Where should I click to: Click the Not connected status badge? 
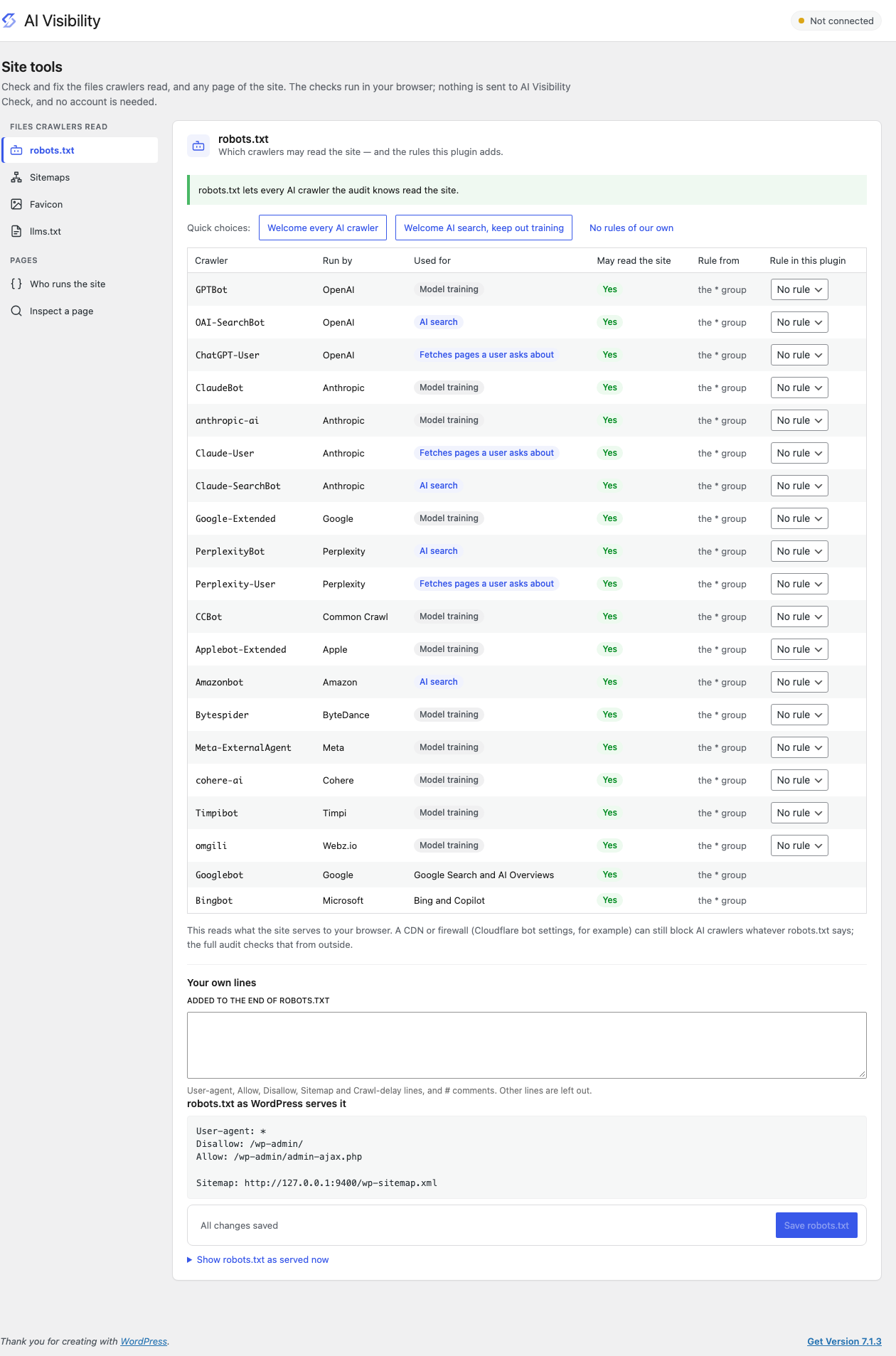point(836,21)
